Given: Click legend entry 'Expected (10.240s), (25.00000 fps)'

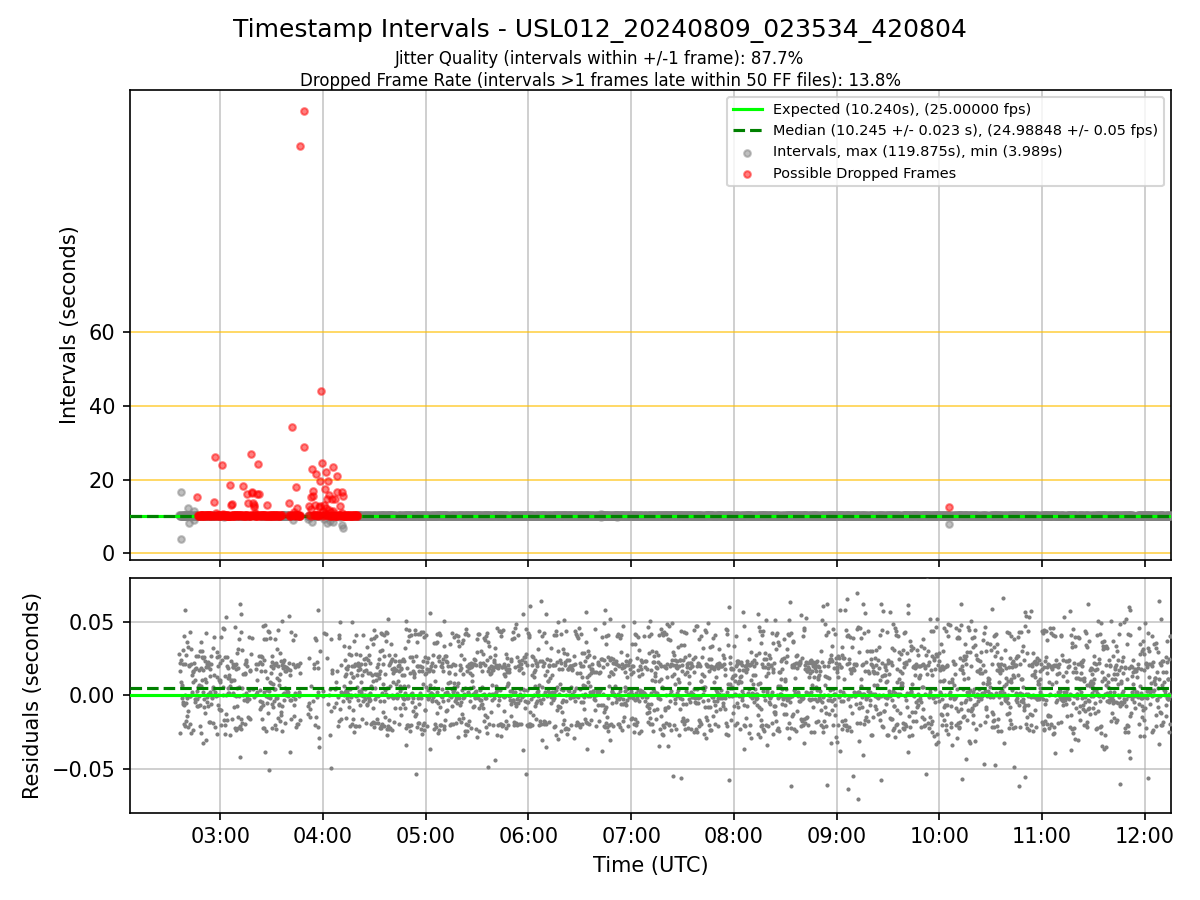Looking at the screenshot, I should tap(902, 109).
